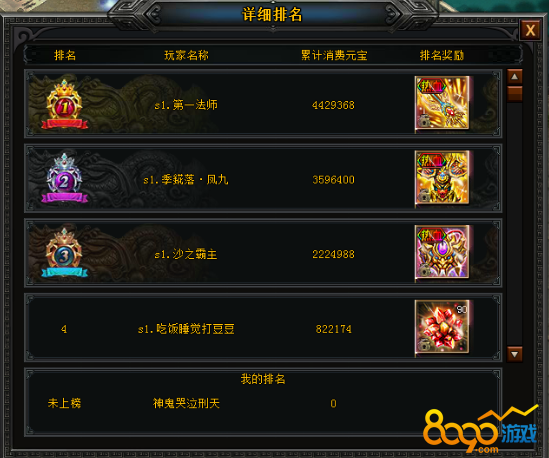
Task: Click my name 神鬼哭泣刑天 in 我的排名
Action: click(186, 403)
